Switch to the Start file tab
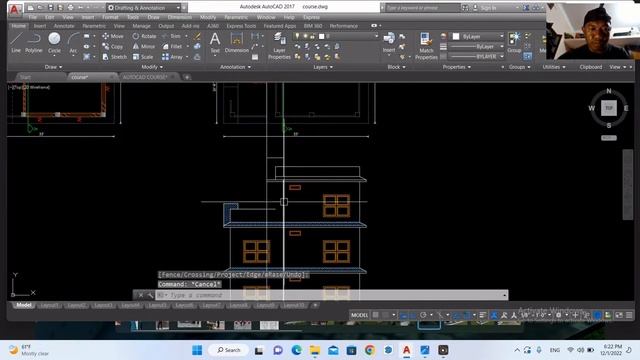 click(x=25, y=77)
